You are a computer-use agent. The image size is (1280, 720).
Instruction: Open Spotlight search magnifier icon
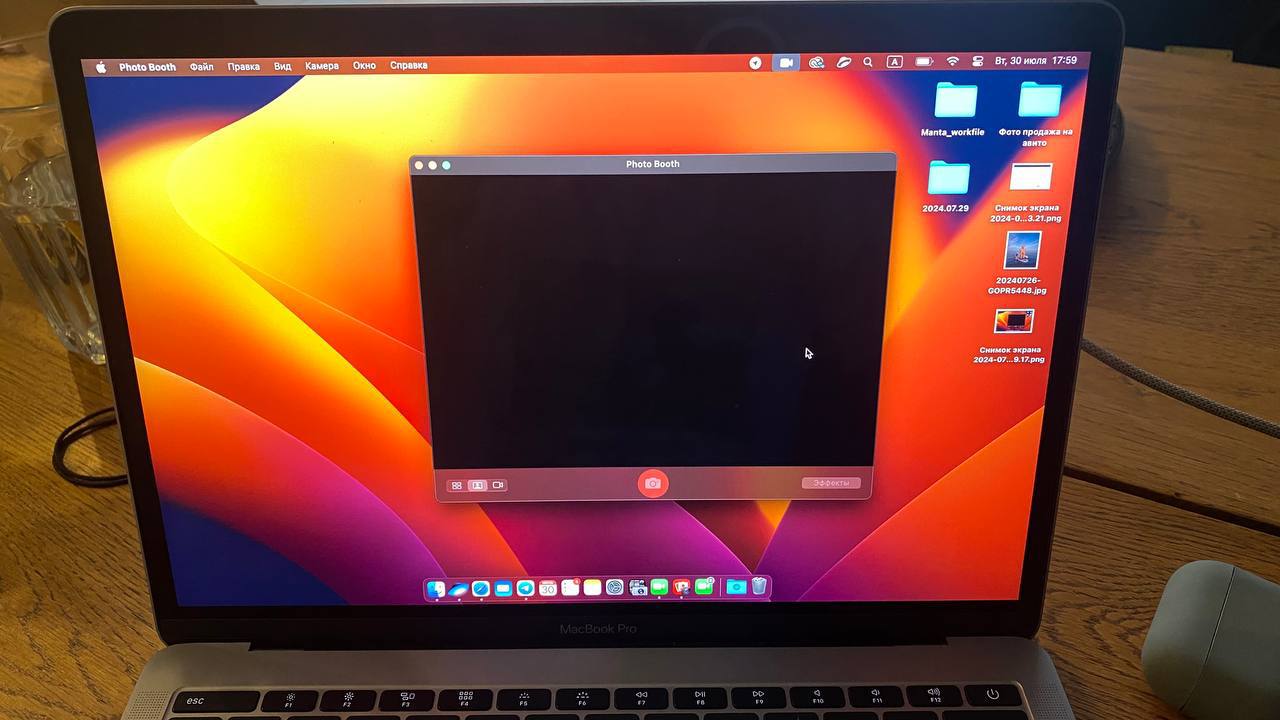[868, 62]
